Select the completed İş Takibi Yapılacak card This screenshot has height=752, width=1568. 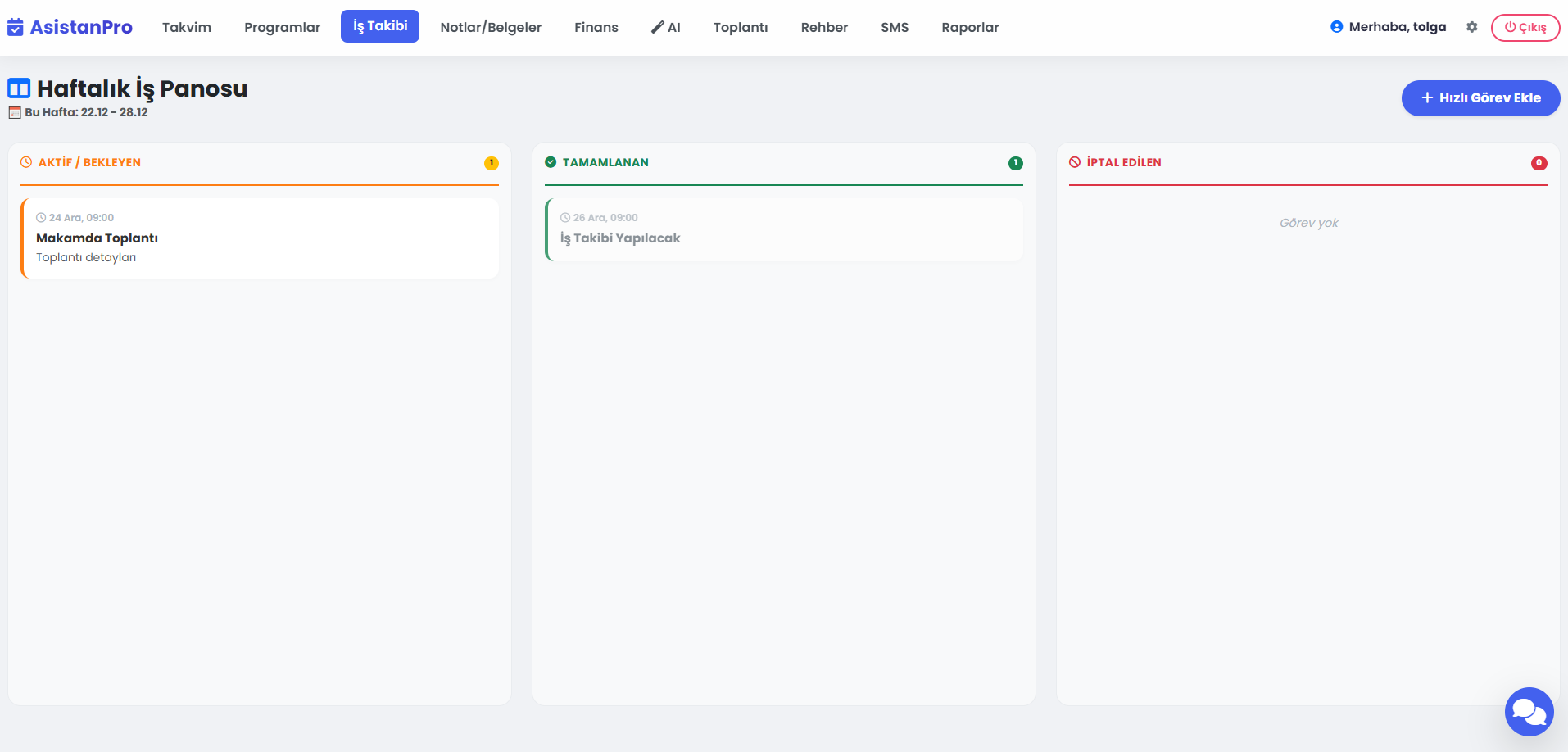[x=784, y=230]
